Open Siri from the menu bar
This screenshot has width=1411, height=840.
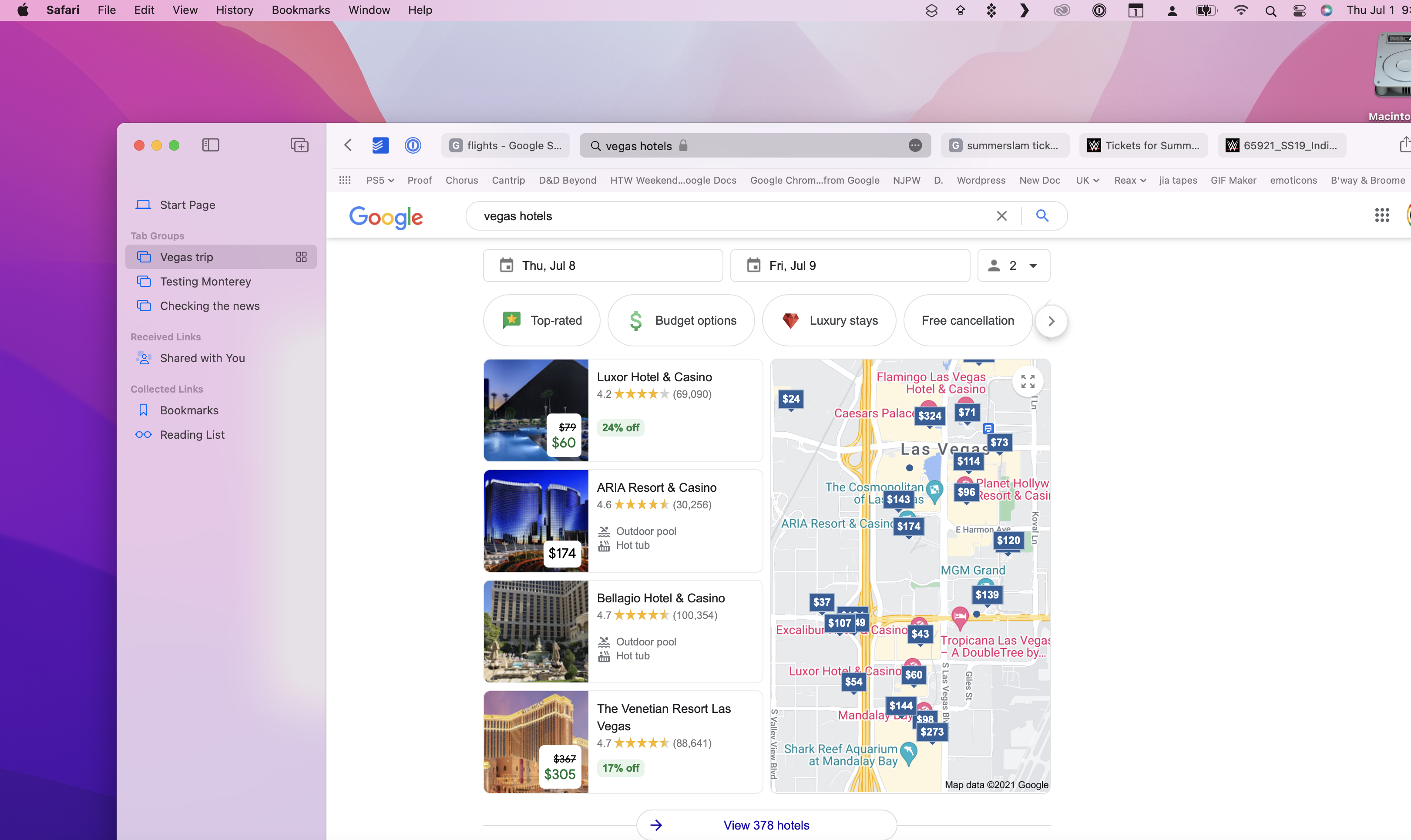click(1326, 10)
